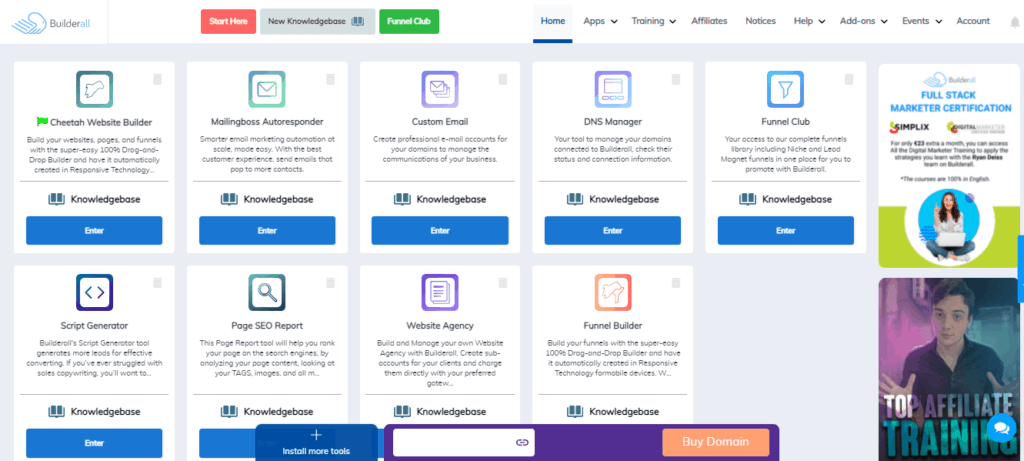Open the Affiliates menu item
The width and height of the screenshot is (1024, 461).
tap(709, 21)
